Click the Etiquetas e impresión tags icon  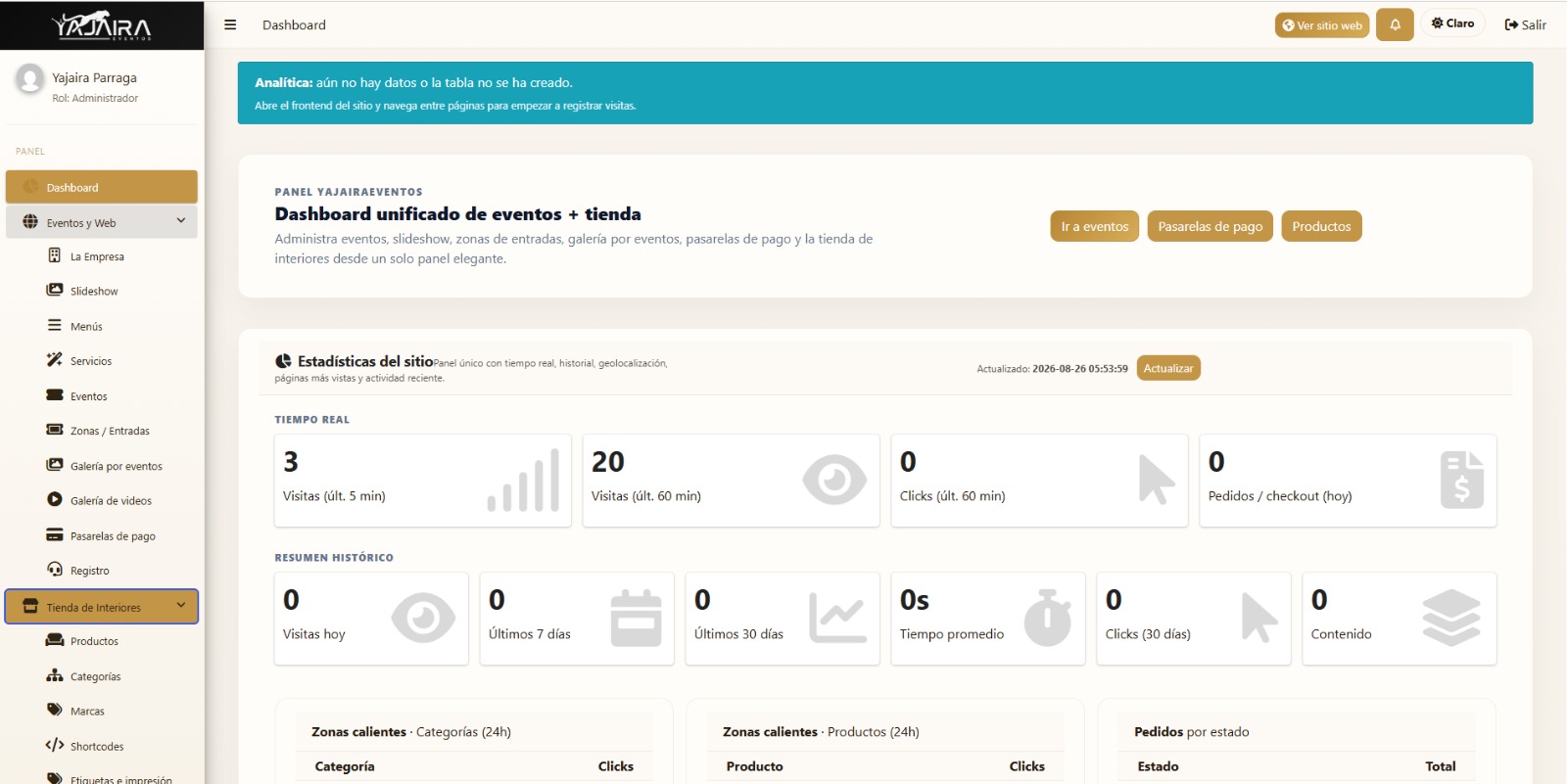55,778
